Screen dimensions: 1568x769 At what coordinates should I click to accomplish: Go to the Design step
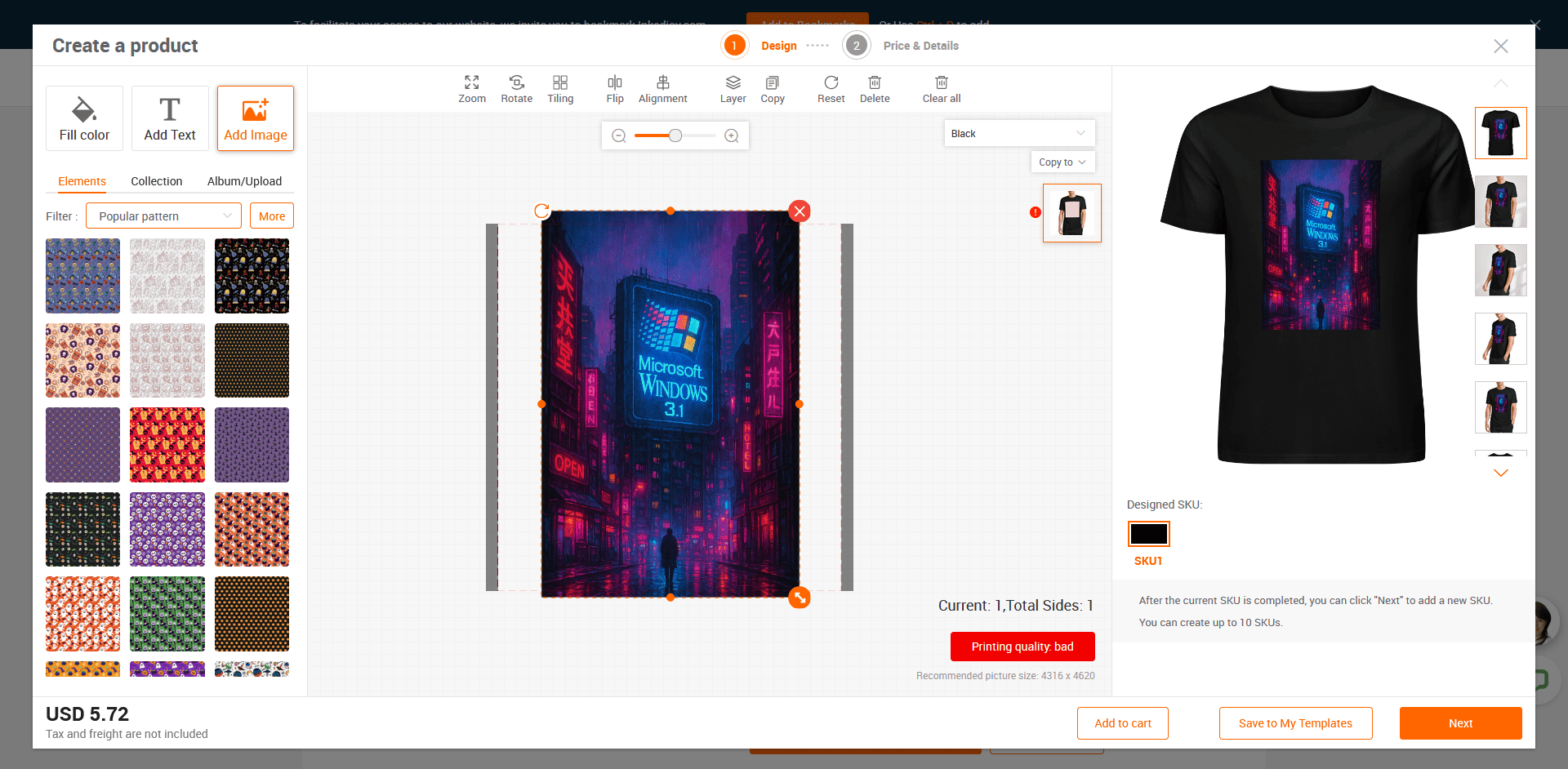759,46
